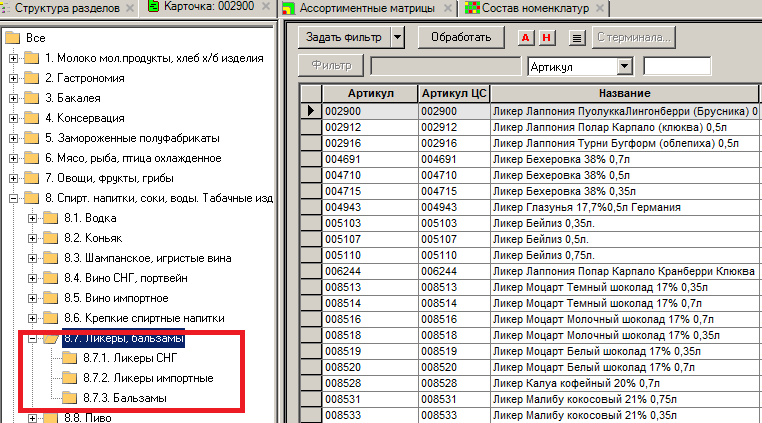Click the matrix icon on Ассортиментные матрицы tab
Screen dimensions: 762x423
[288, 8]
